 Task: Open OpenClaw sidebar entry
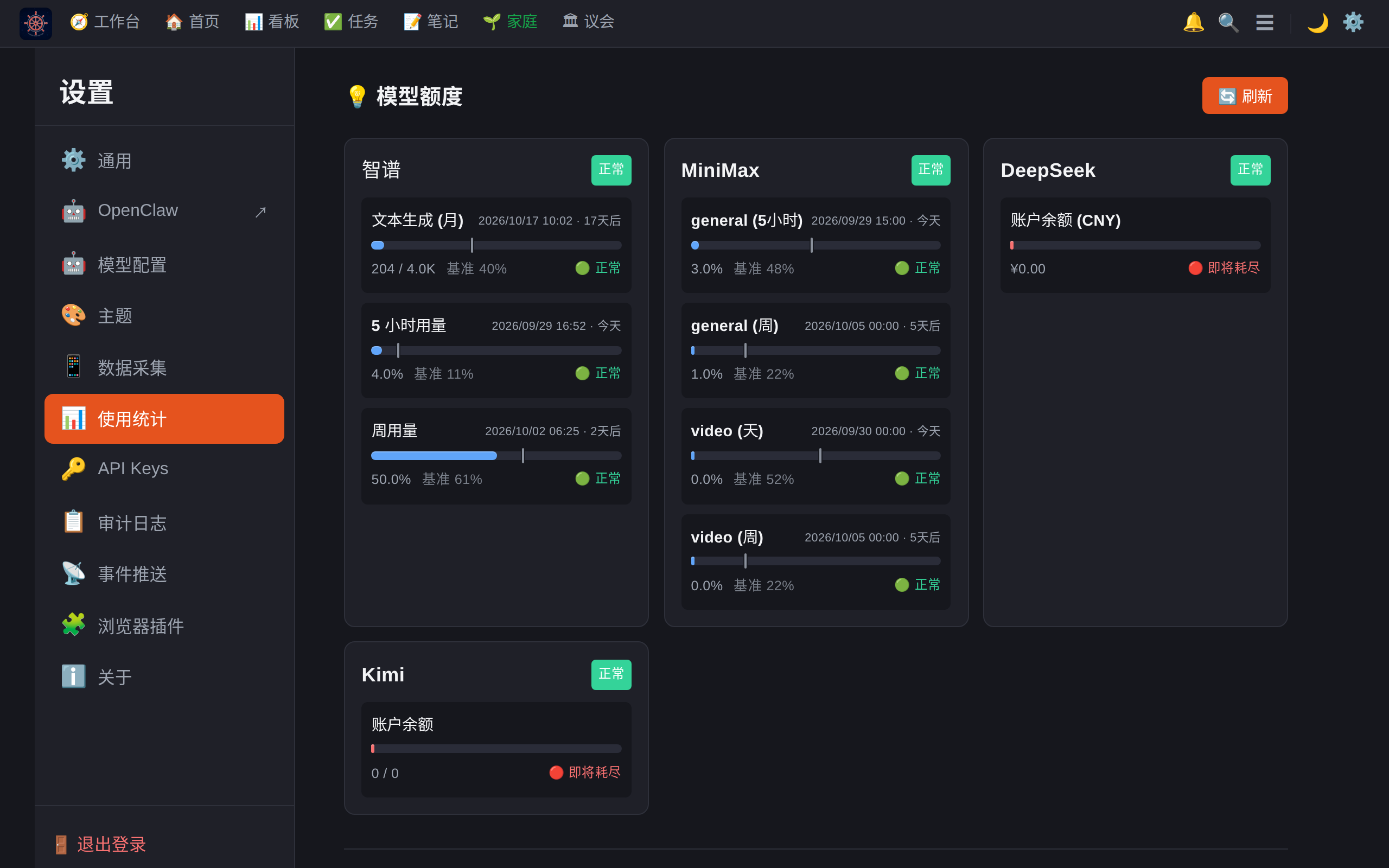164,210
